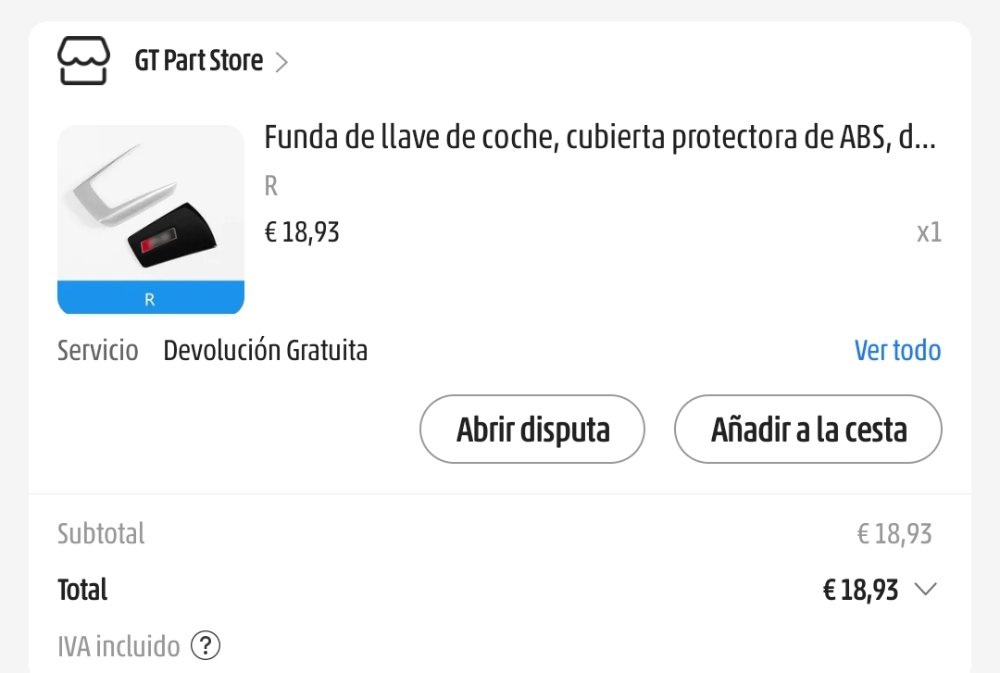Open the car key case product thumbnail
Screen dimensions: 1000x673
[151, 219]
